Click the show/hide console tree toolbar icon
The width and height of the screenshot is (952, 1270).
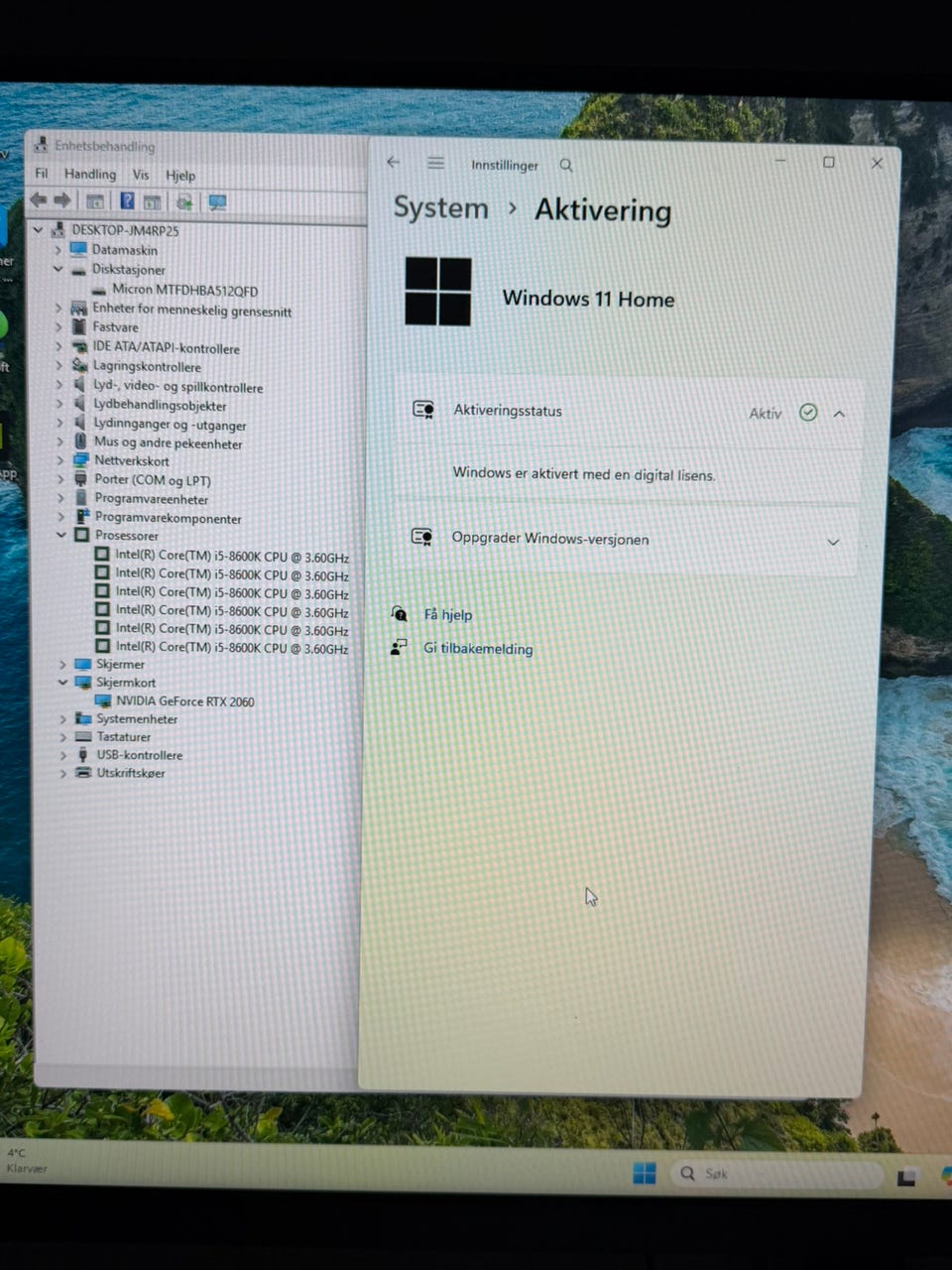tap(95, 201)
